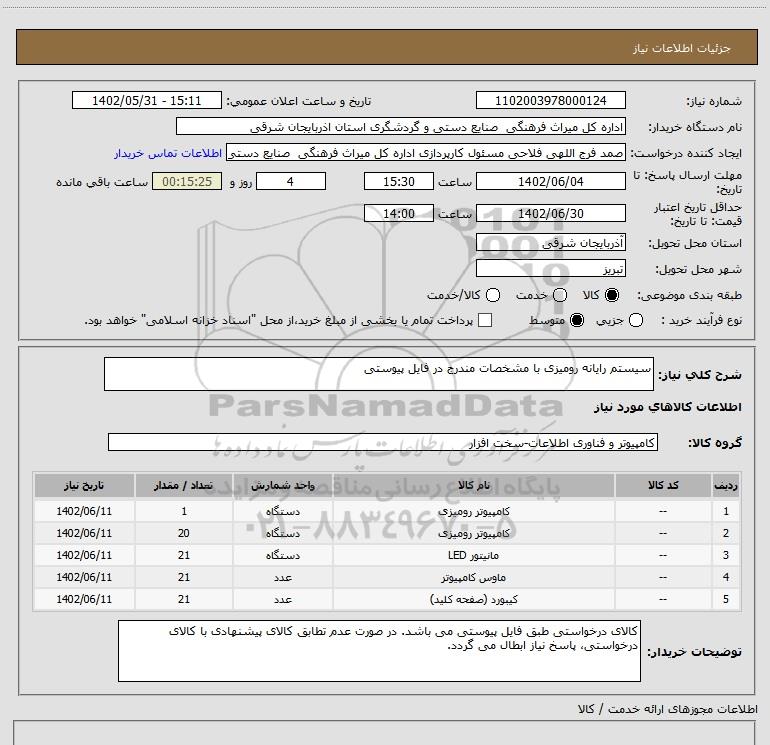
Task: Click unit دستگاه in the مانیتور LED row
Action: (x=283, y=555)
